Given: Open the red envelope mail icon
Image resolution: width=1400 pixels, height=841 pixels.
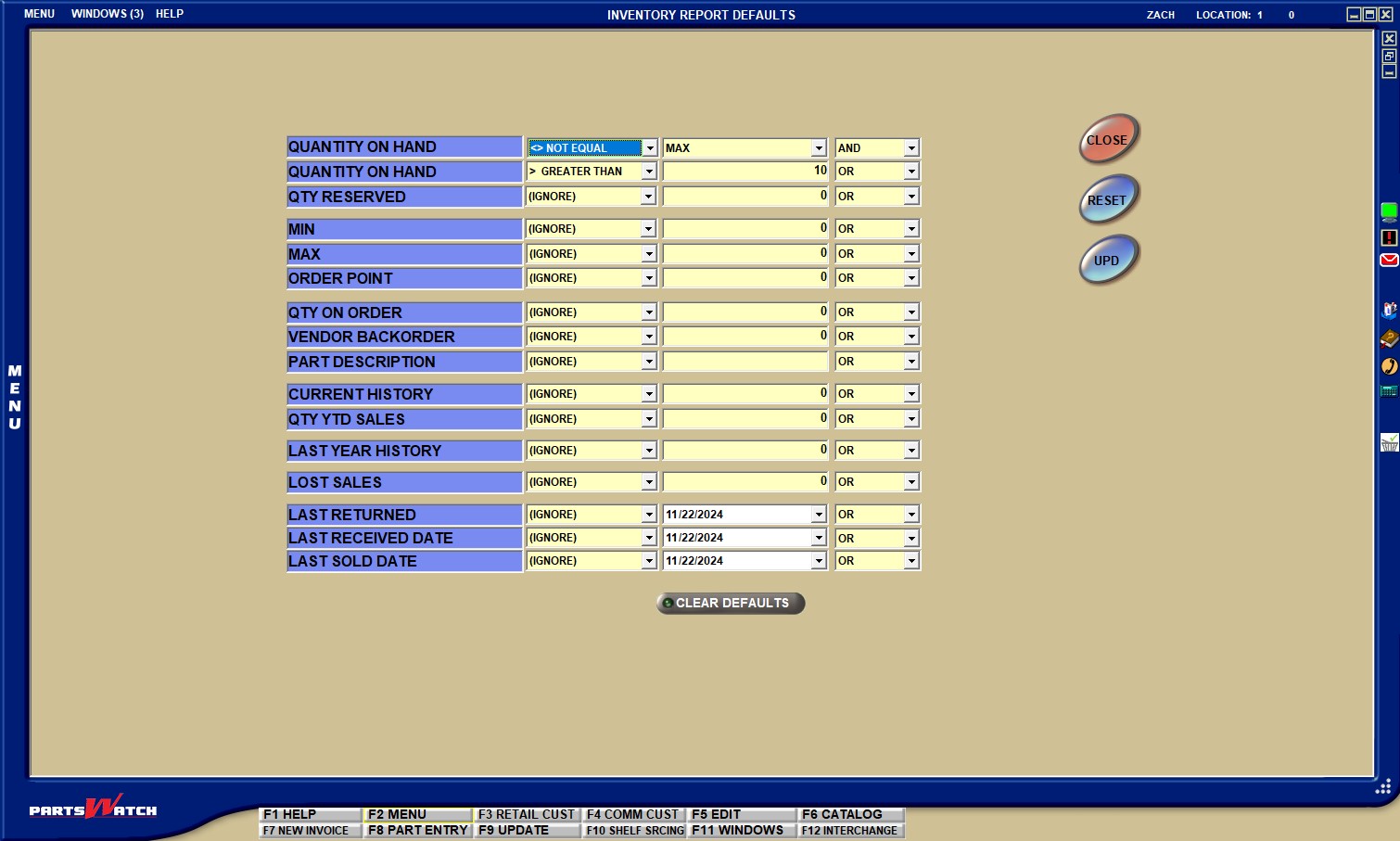Looking at the screenshot, I should point(1389,261).
